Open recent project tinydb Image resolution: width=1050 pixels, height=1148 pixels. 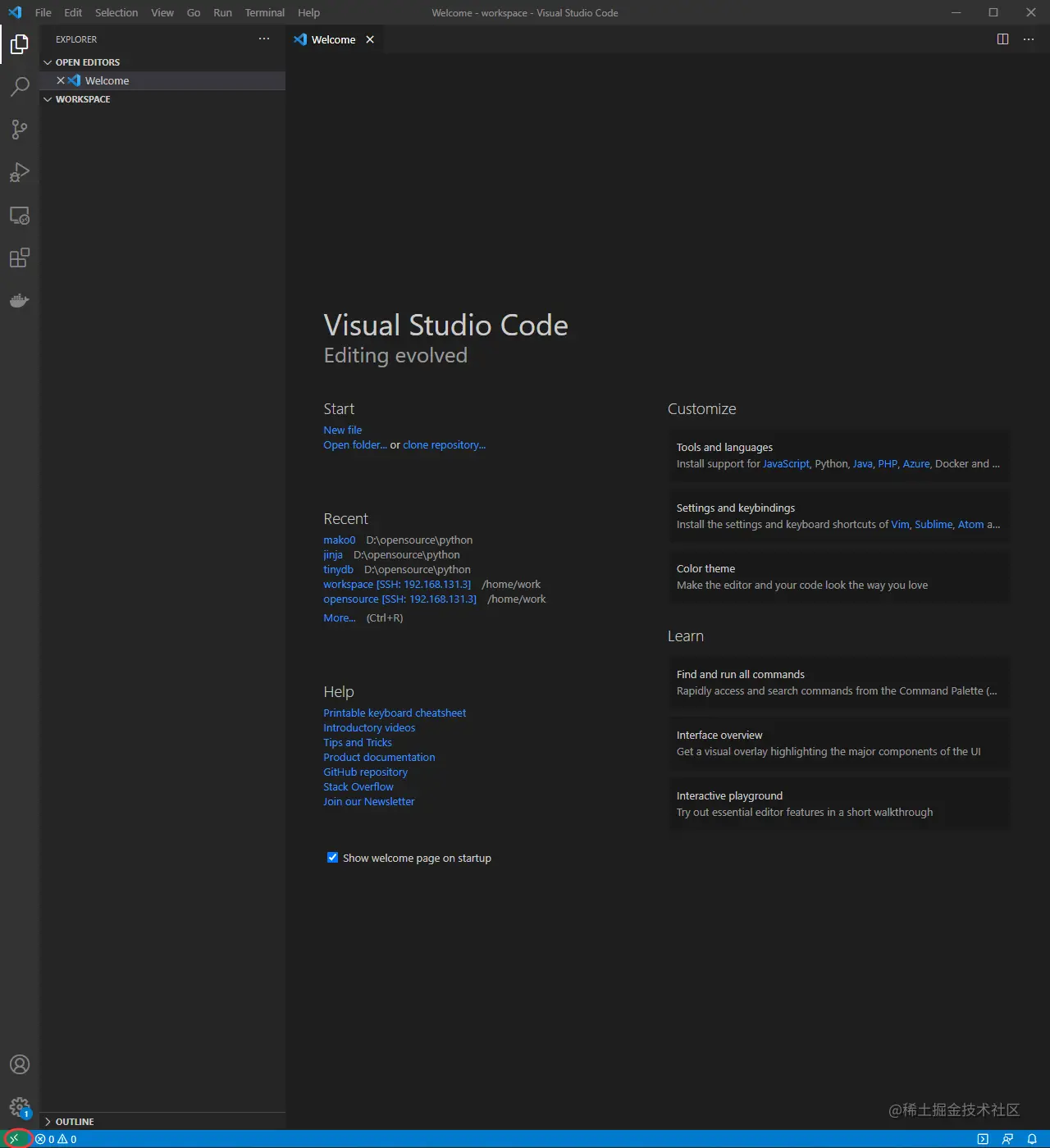[x=338, y=569]
